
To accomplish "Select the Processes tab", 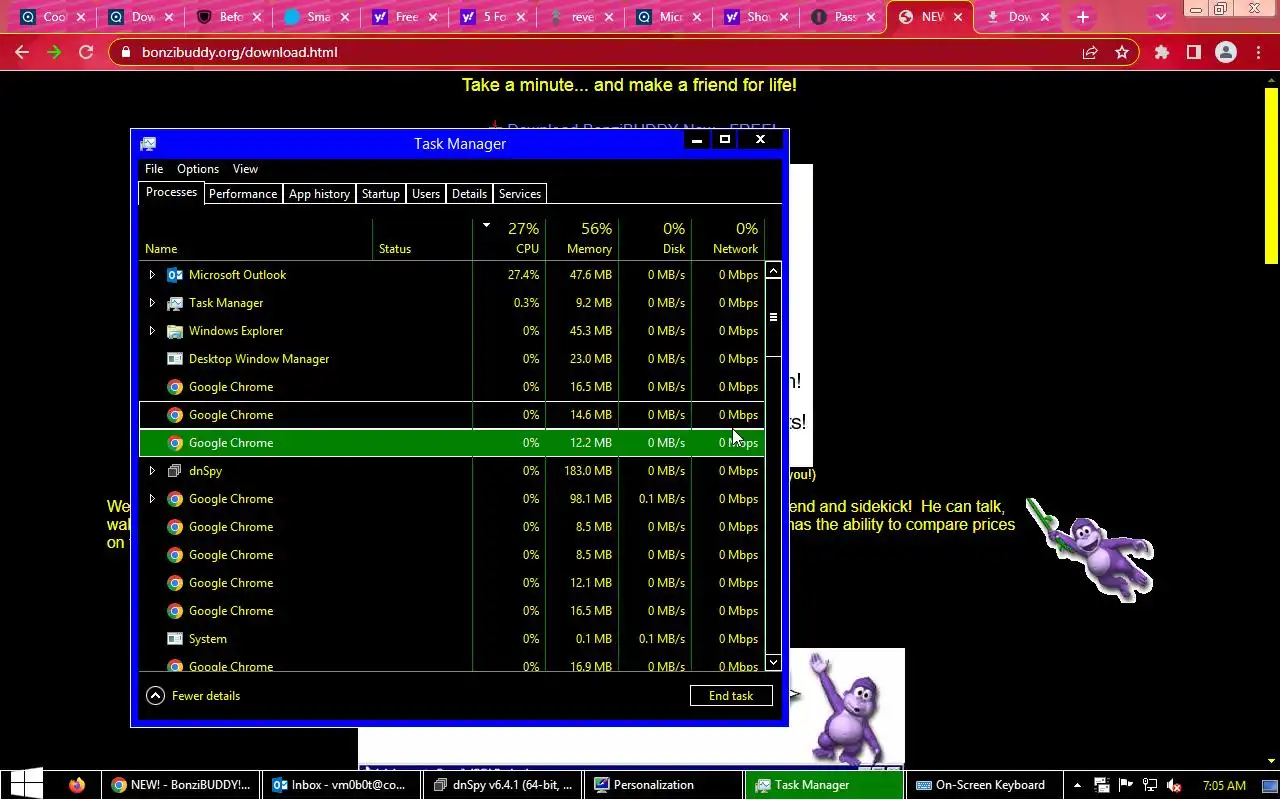I will click(x=171, y=192).
